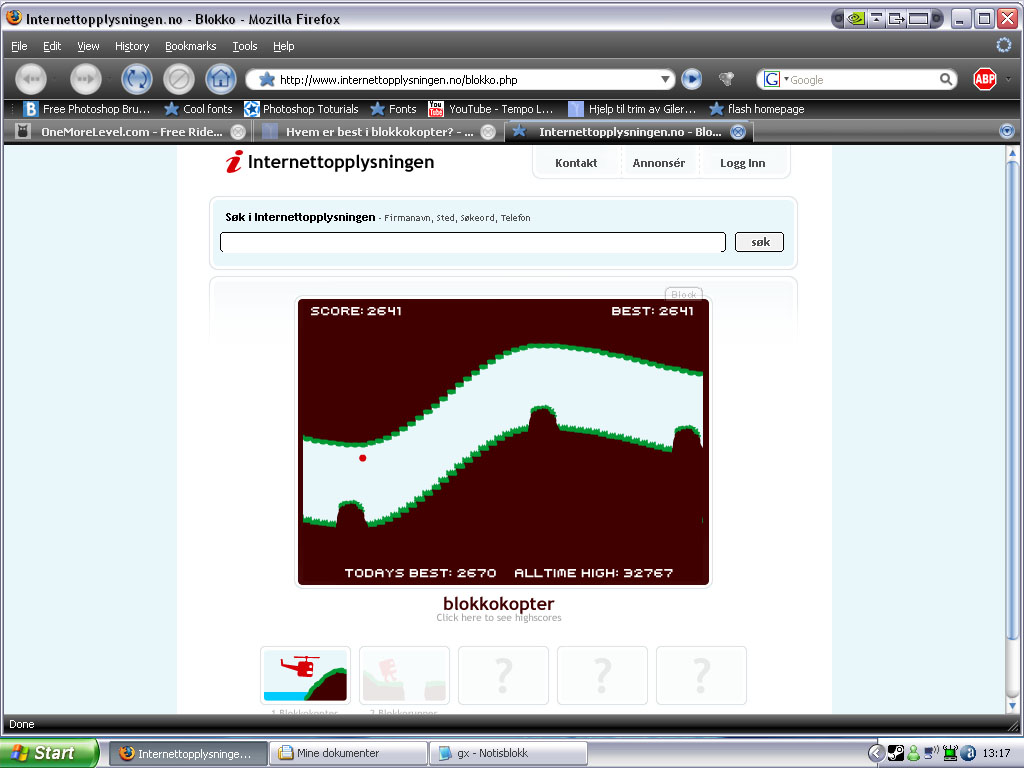
Task: Click the bookmark star in the address bar
Action: coord(266,80)
